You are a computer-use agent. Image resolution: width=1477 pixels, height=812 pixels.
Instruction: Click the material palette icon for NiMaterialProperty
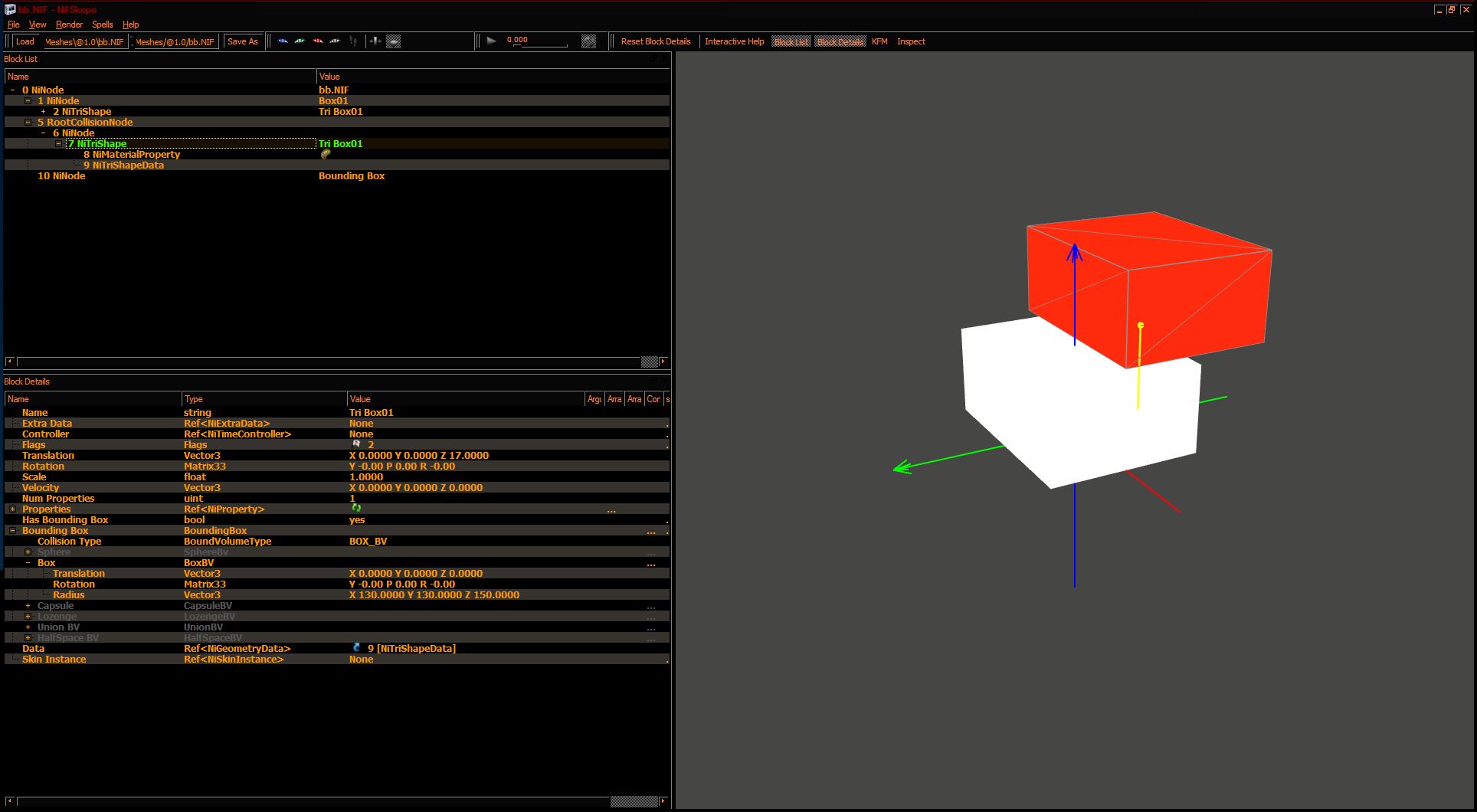click(x=325, y=154)
